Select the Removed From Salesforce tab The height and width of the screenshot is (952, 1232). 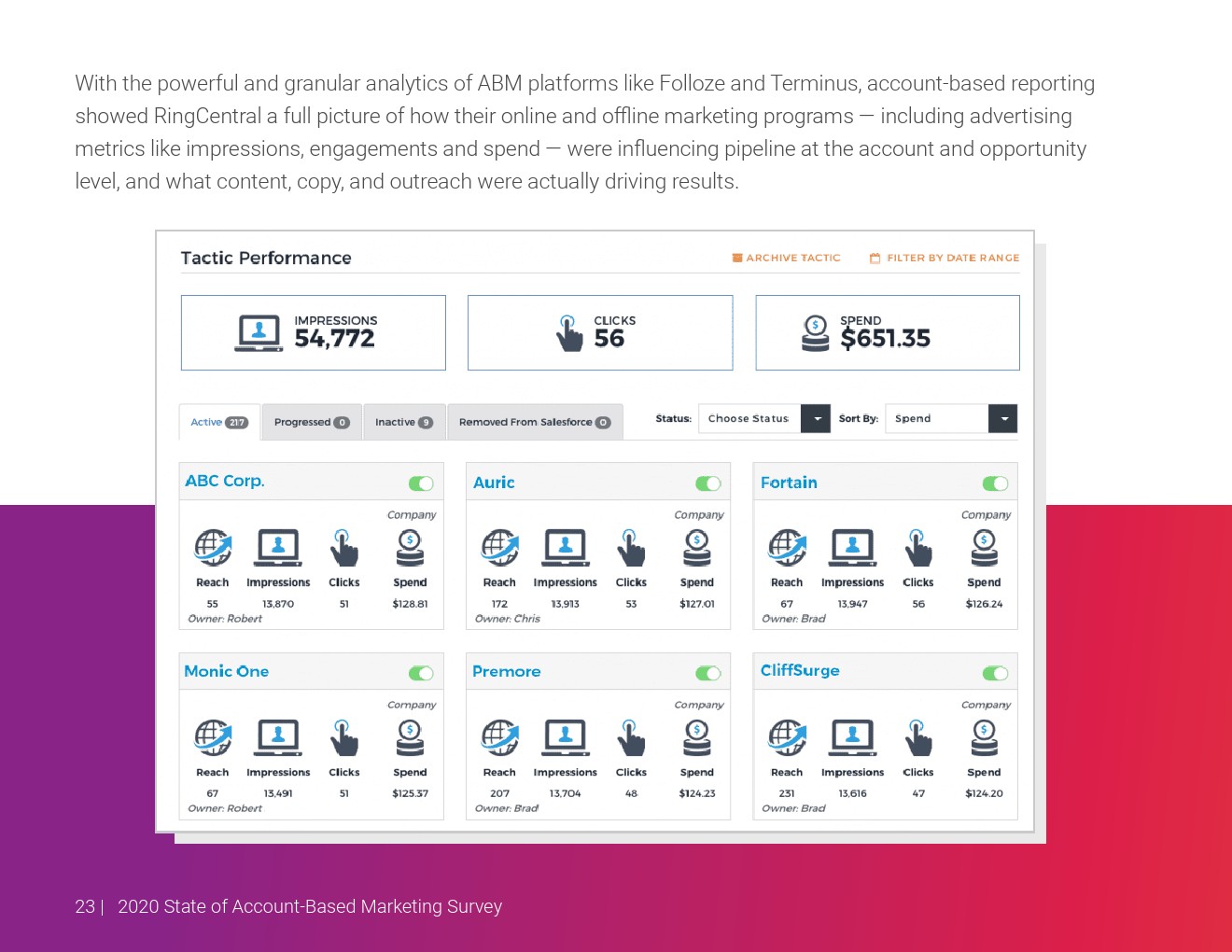[534, 423]
